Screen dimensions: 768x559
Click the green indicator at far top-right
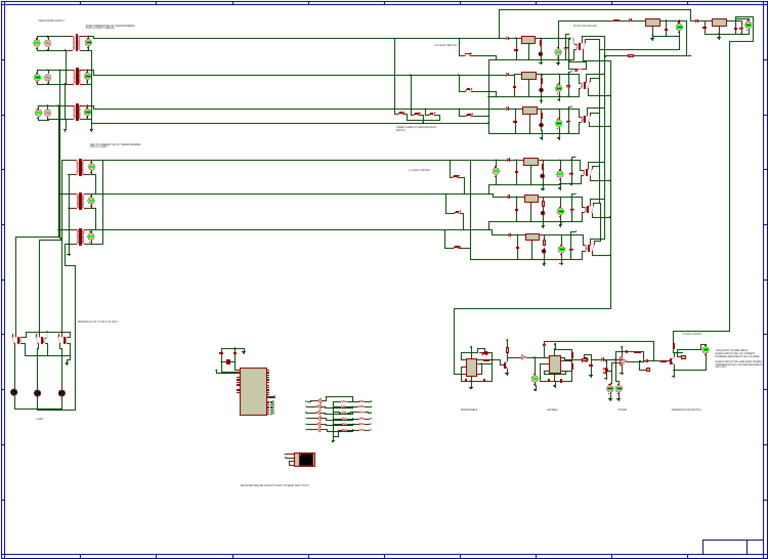point(748,25)
